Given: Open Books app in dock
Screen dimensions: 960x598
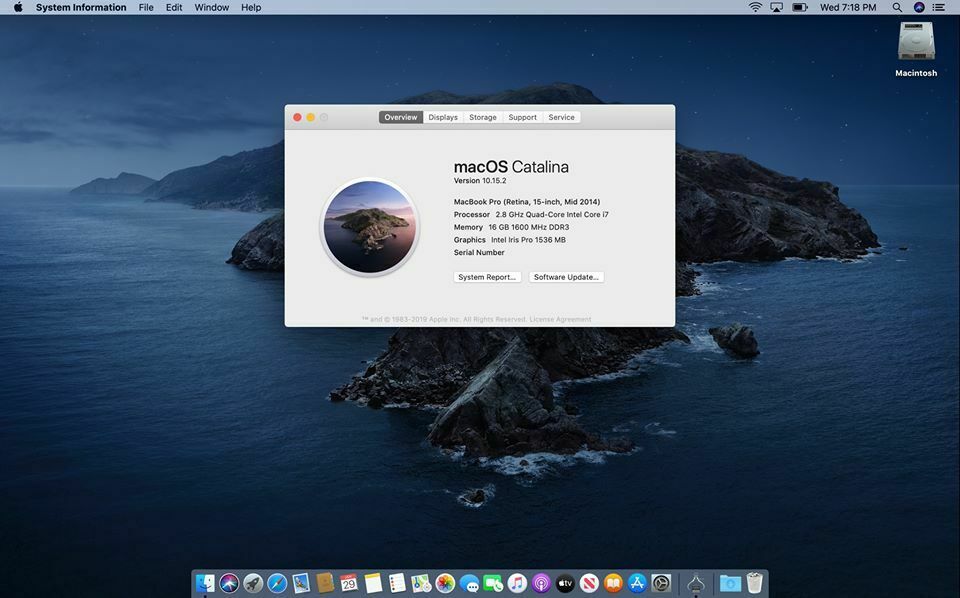Looking at the screenshot, I should click(613, 583).
